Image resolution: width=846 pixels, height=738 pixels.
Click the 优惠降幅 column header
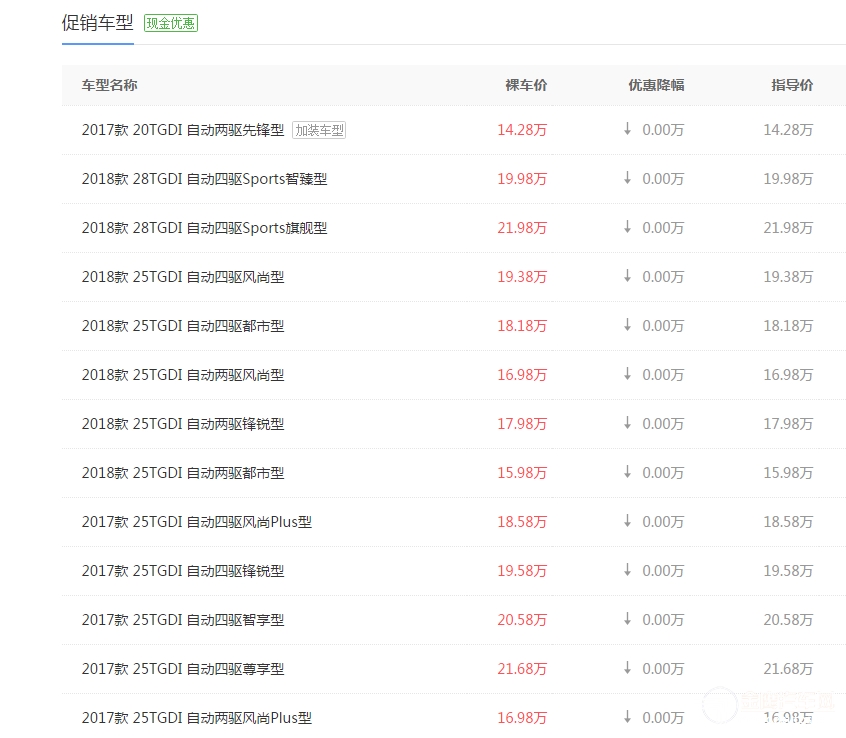click(x=656, y=85)
